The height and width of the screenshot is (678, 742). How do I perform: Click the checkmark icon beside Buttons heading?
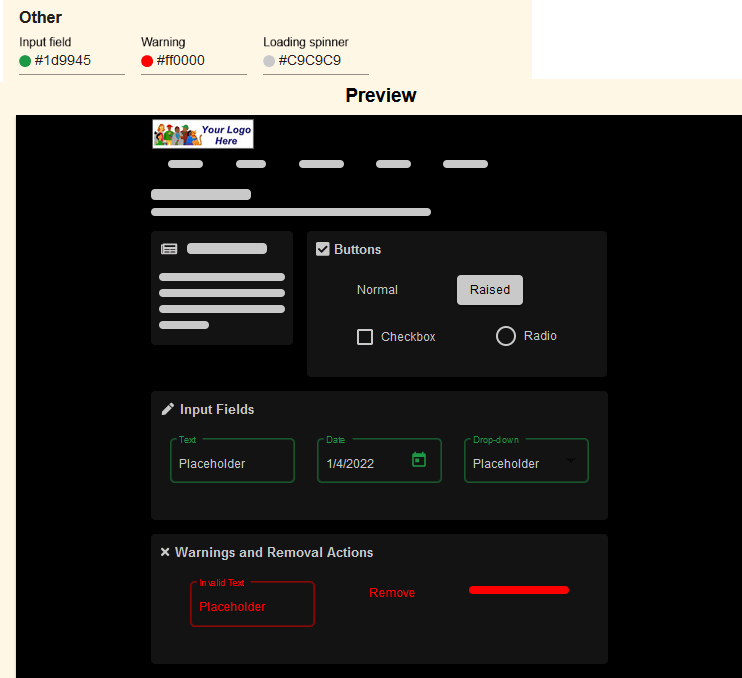(x=323, y=249)
